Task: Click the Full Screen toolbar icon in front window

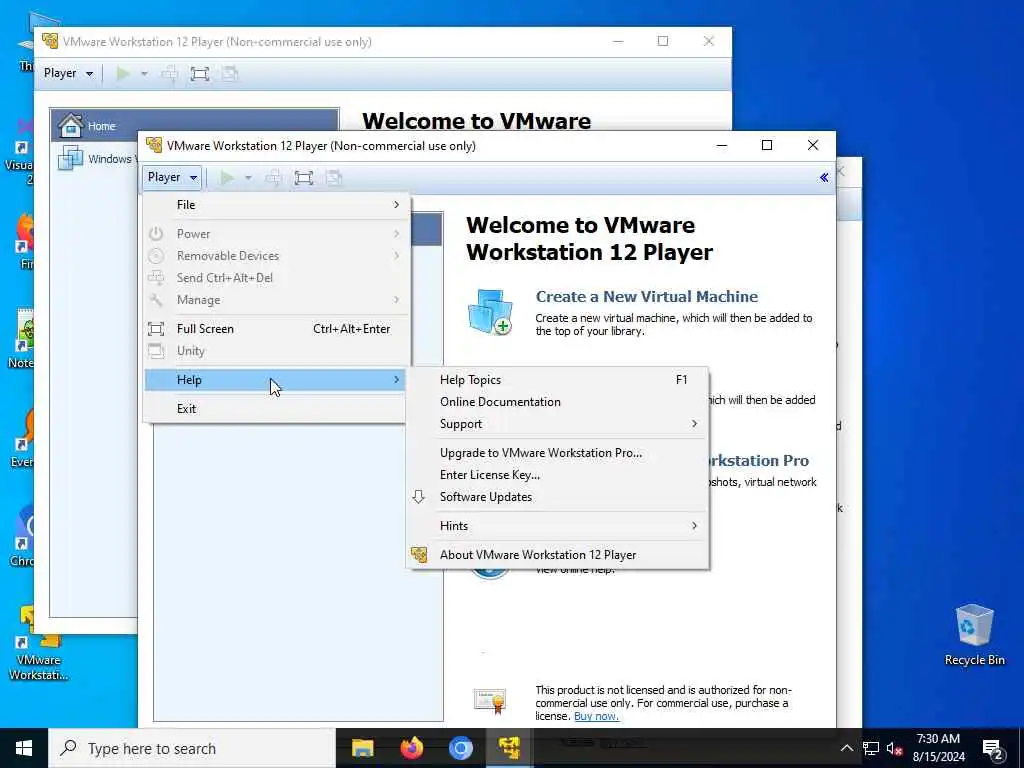Action: 304,178
